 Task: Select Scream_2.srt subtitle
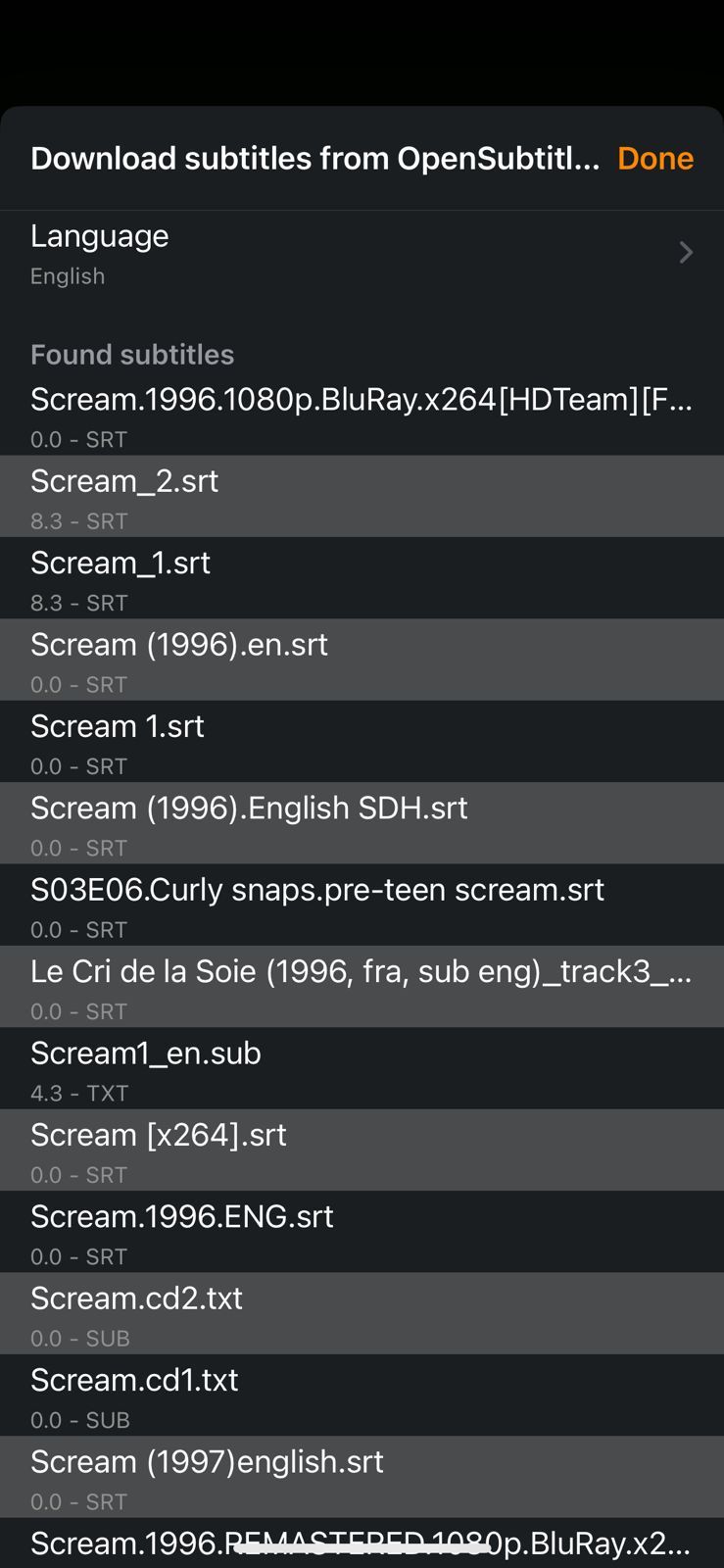coord(362,496)
